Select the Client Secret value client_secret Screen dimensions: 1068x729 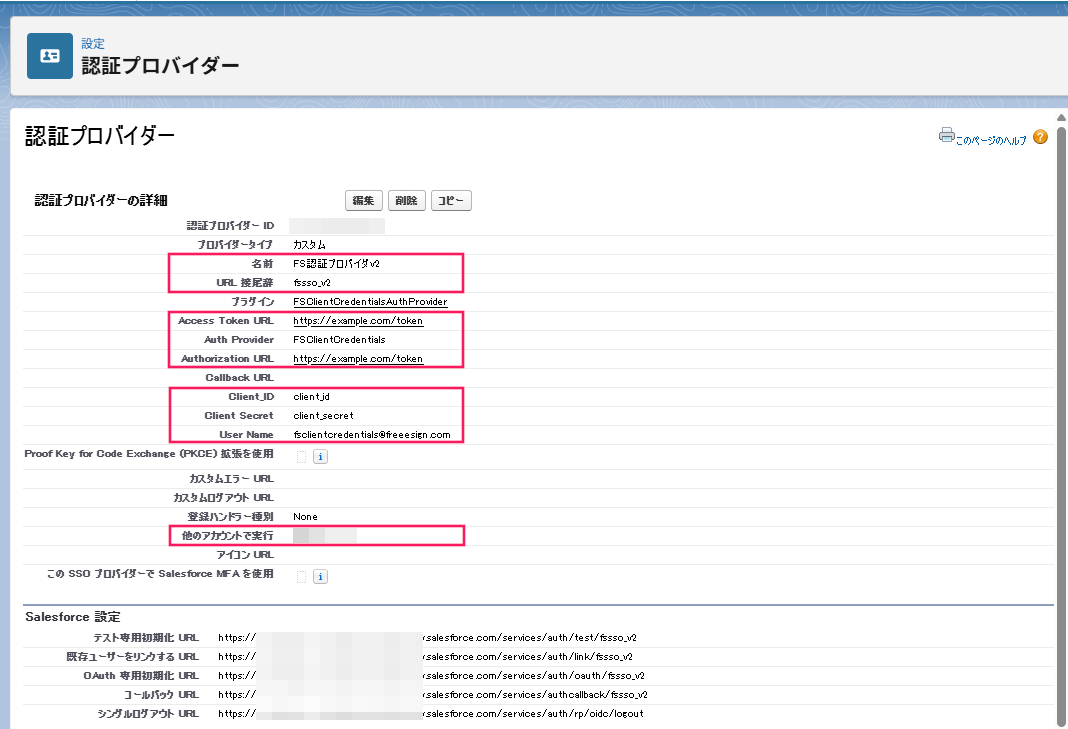(324, 416)
